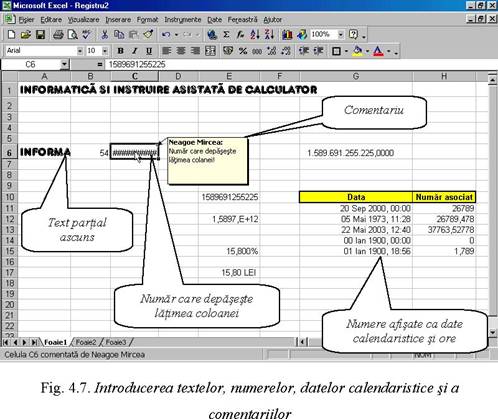Apply AutoSum with the sigma icon
This screenshot has height=419, width=498.
click(226, 35)
